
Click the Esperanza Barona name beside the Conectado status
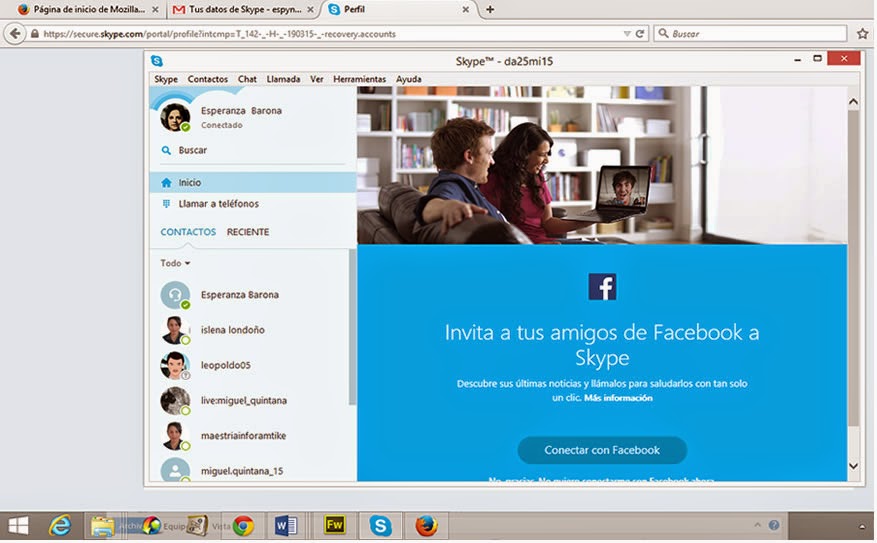coord(241,111)
